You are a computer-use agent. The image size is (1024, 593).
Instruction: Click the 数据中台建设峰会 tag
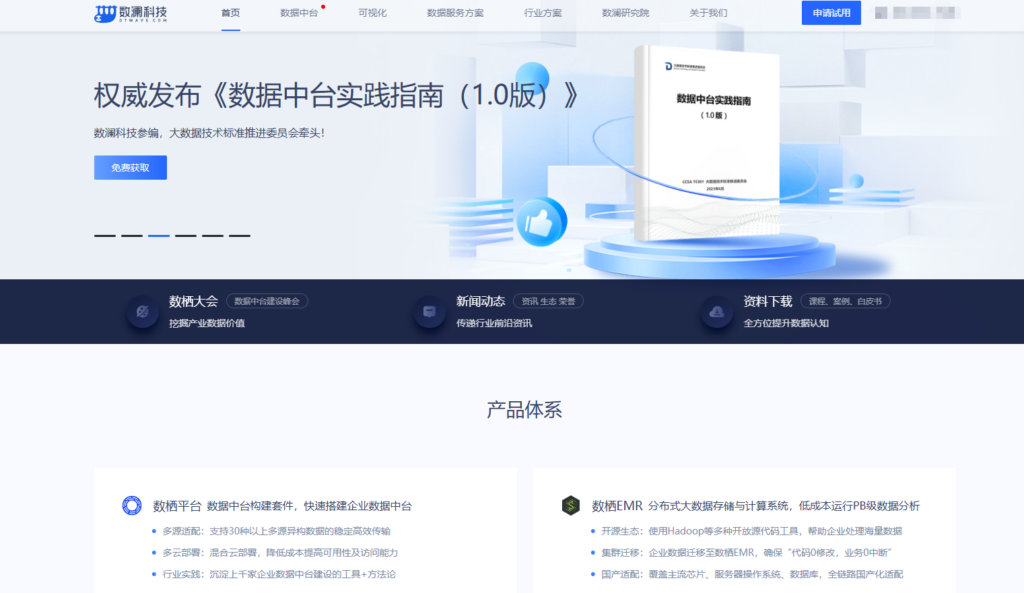[268, 300]
